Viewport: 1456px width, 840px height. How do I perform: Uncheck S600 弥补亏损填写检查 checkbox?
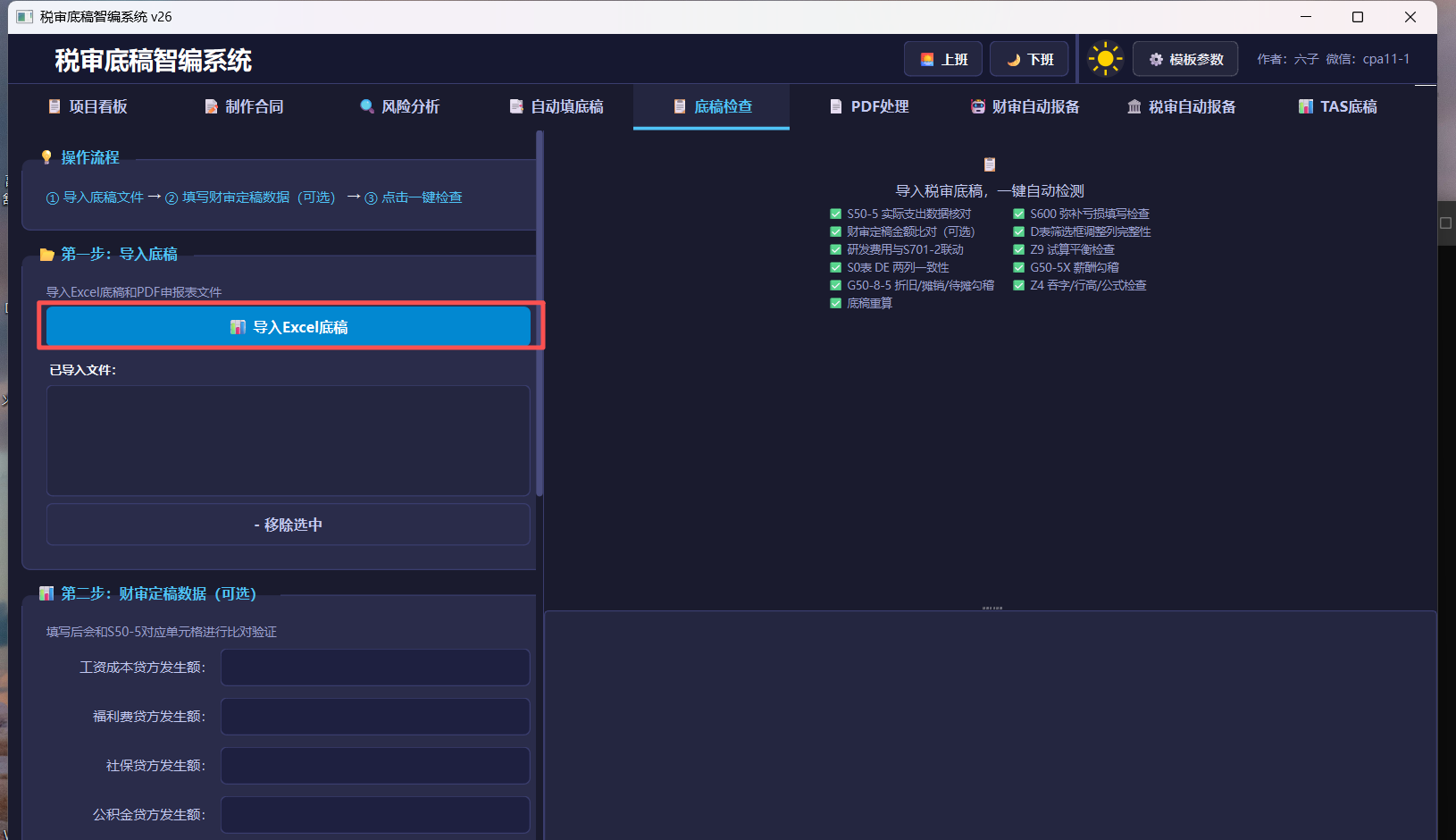[x=1019, y=214]
